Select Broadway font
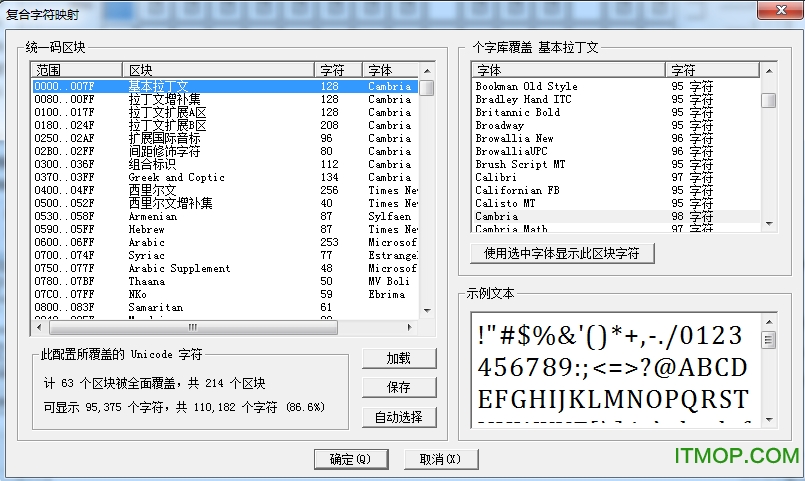Viewport: 805px width, 481px height. (616, 125)
